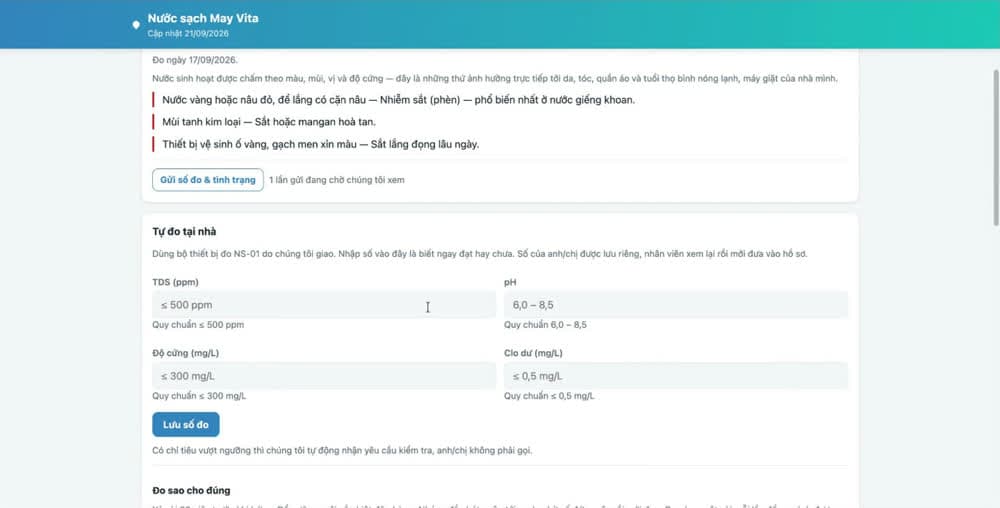The height and width of the screenshot is (508, 1000).
Task: Click into the Độ cứng (mg/L) field
Action: pyautogui.click(x=323, y=376)
